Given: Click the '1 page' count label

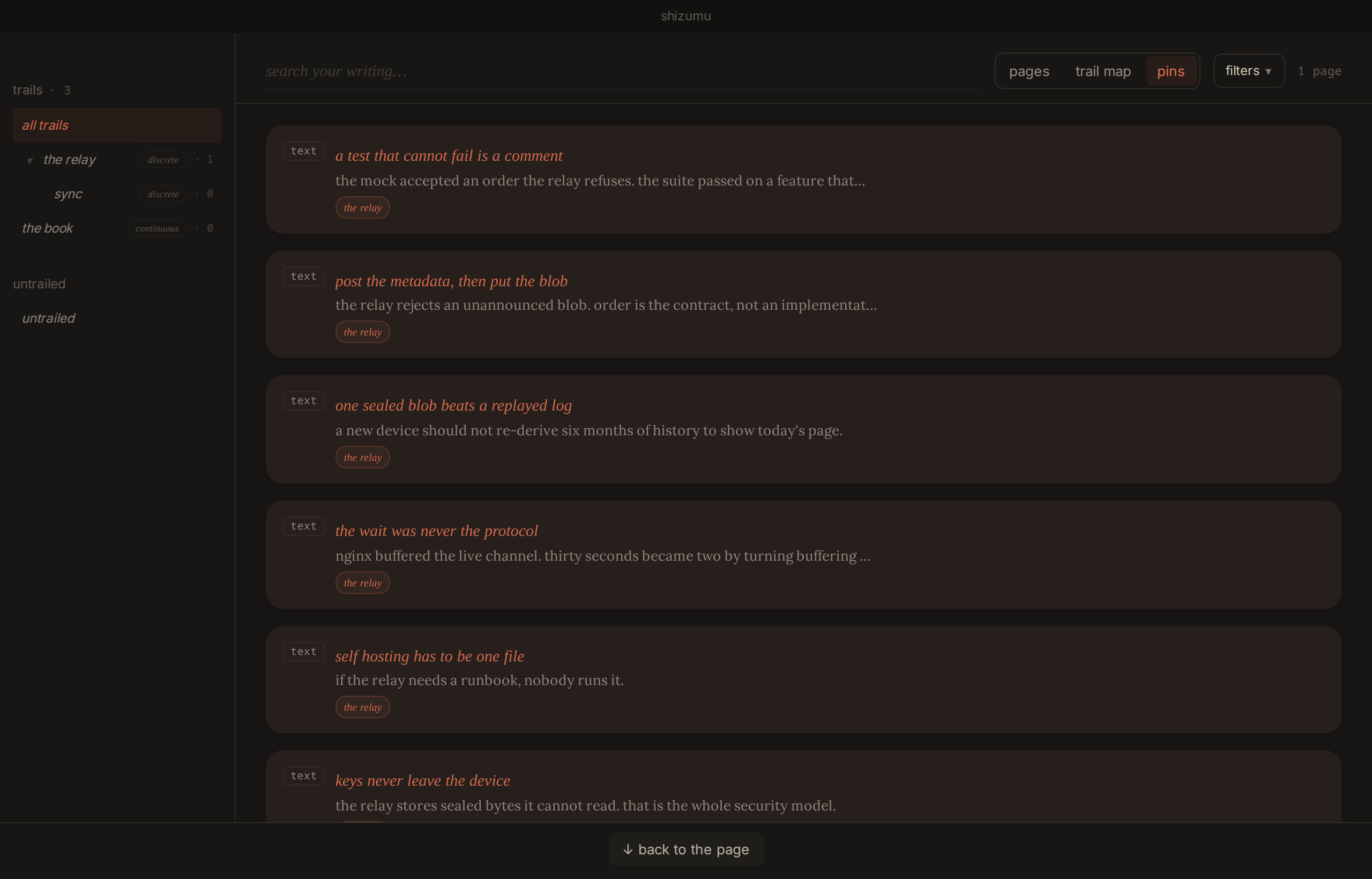Looking at the screenshot, I should click(x=1319, y=71).
